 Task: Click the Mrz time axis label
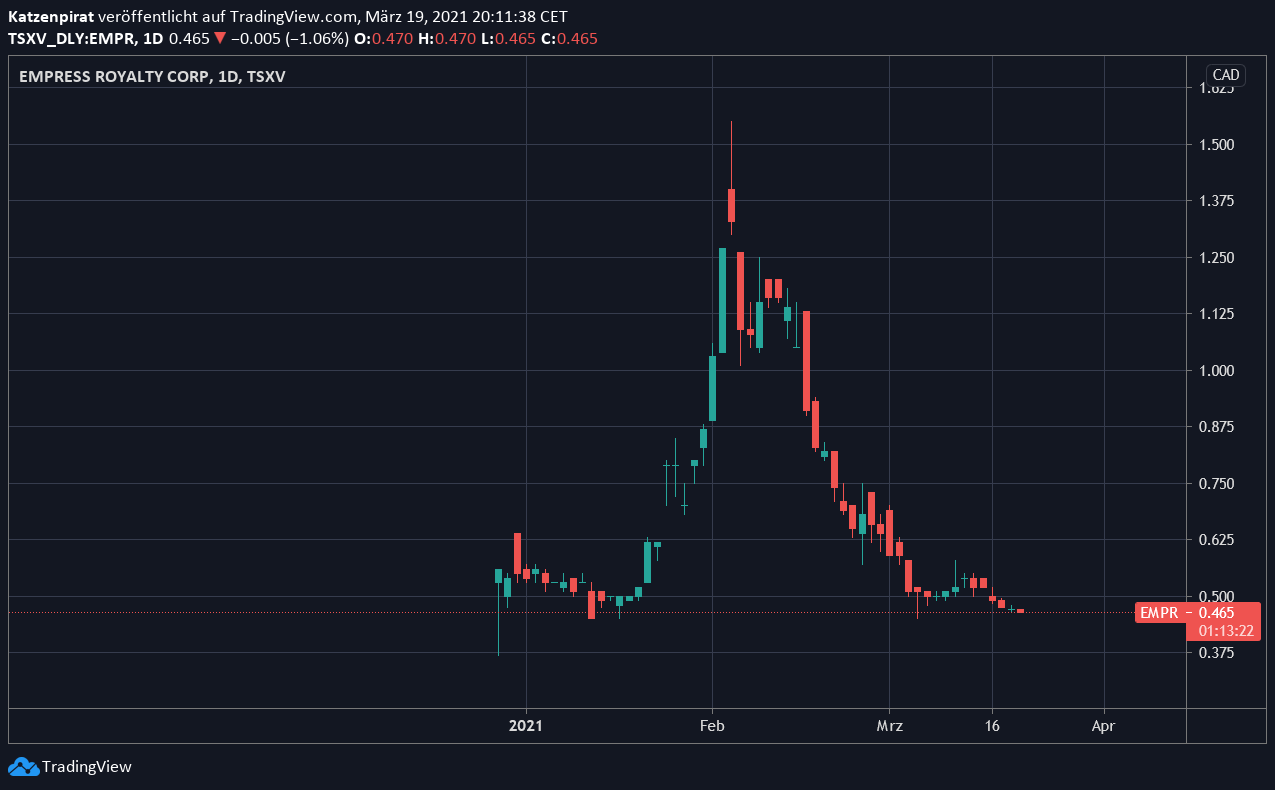tap(889, 726)
